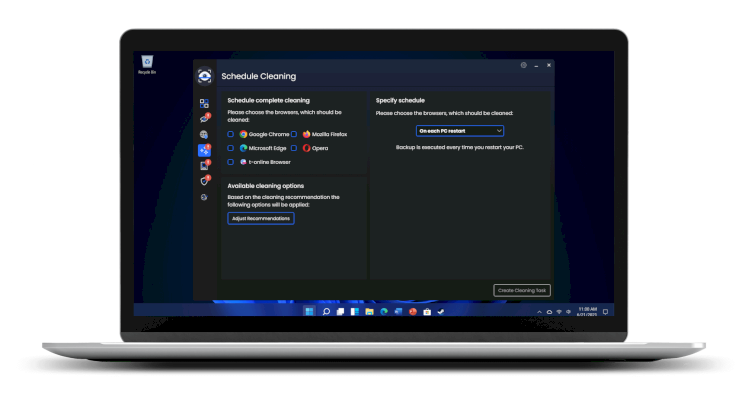Open the taskbar clock and date

click(587, 312)
